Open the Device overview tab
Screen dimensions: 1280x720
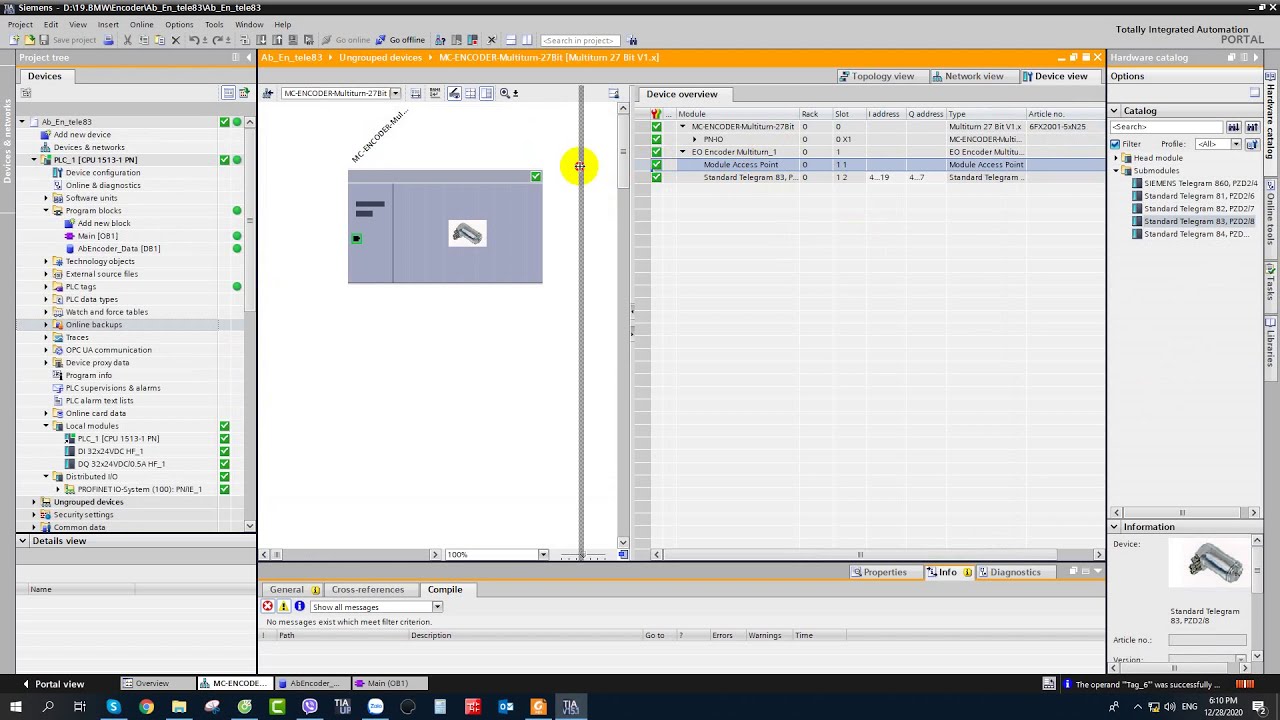click(x=682, y=94)
